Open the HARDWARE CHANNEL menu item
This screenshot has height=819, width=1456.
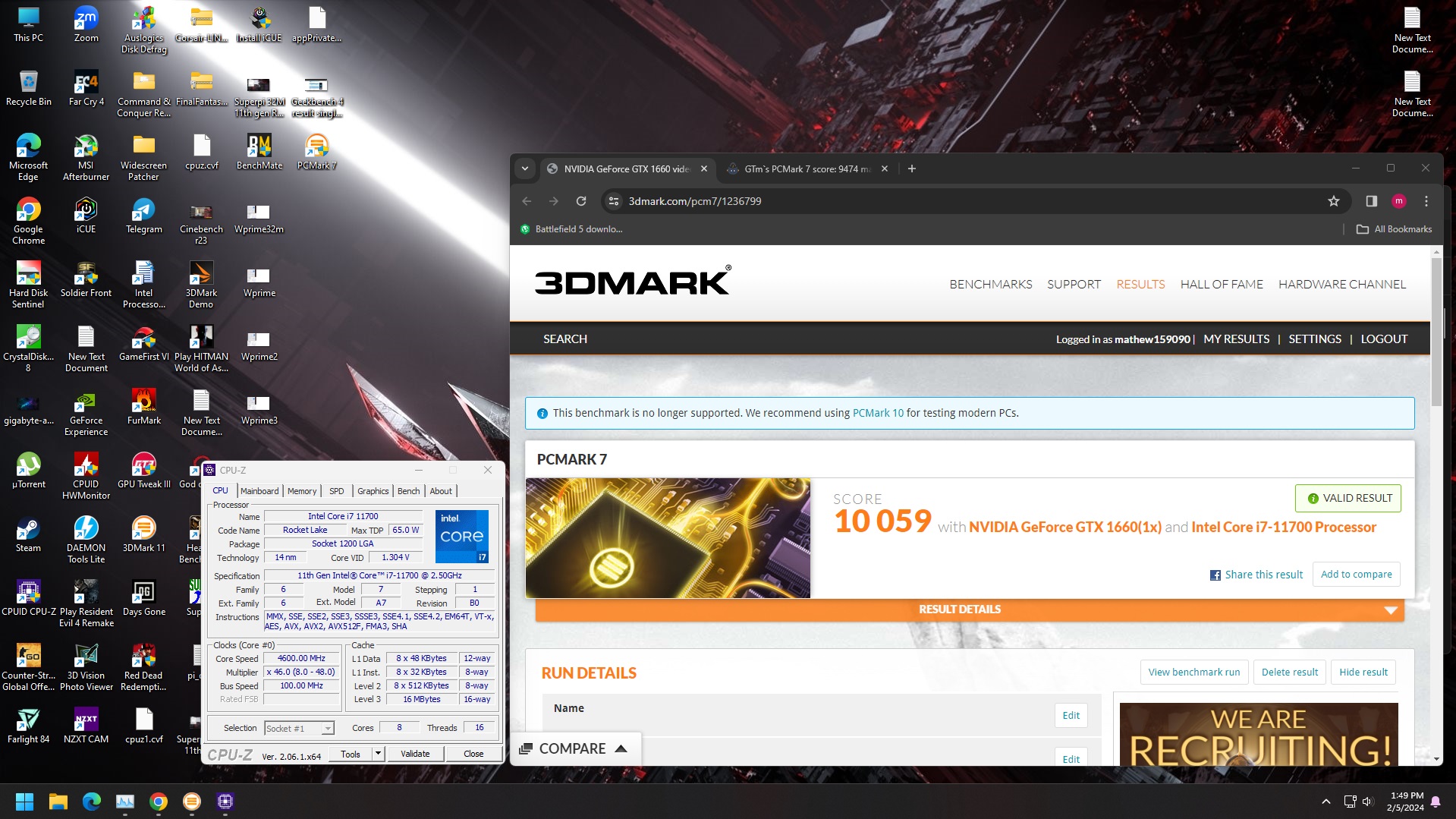pyautogui.click(x=1341, y=284)
